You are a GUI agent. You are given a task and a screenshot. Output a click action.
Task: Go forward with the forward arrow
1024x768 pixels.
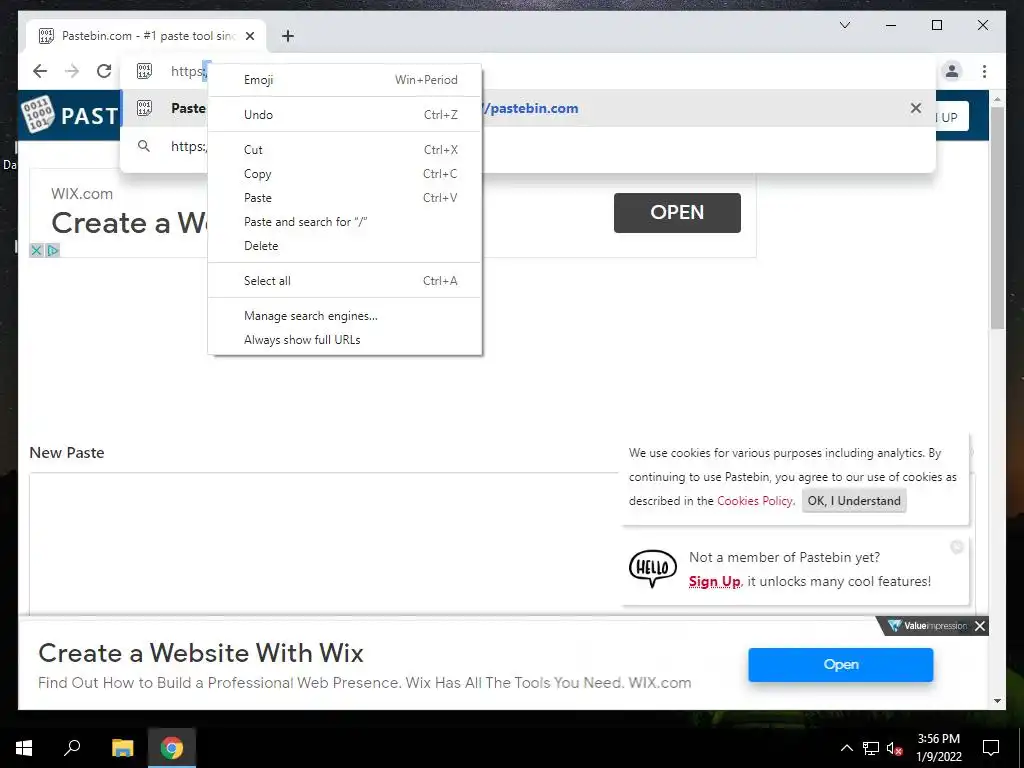point(72,71)
